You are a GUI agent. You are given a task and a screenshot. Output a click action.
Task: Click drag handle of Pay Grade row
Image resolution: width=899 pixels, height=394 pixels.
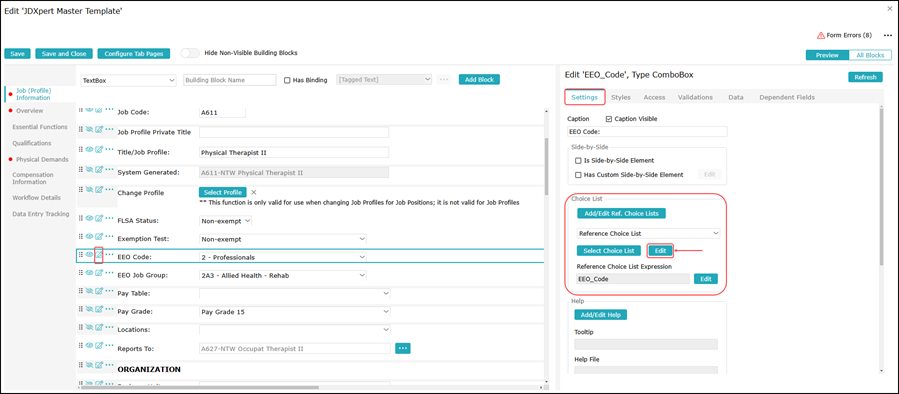[x=81, y=310]
